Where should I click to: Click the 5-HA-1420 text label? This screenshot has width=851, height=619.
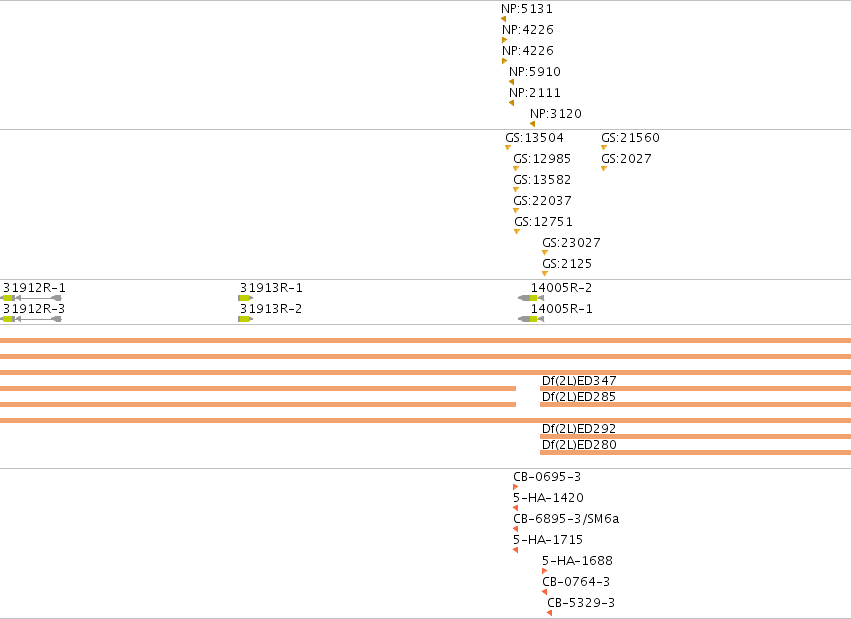(x=548, y=498)
